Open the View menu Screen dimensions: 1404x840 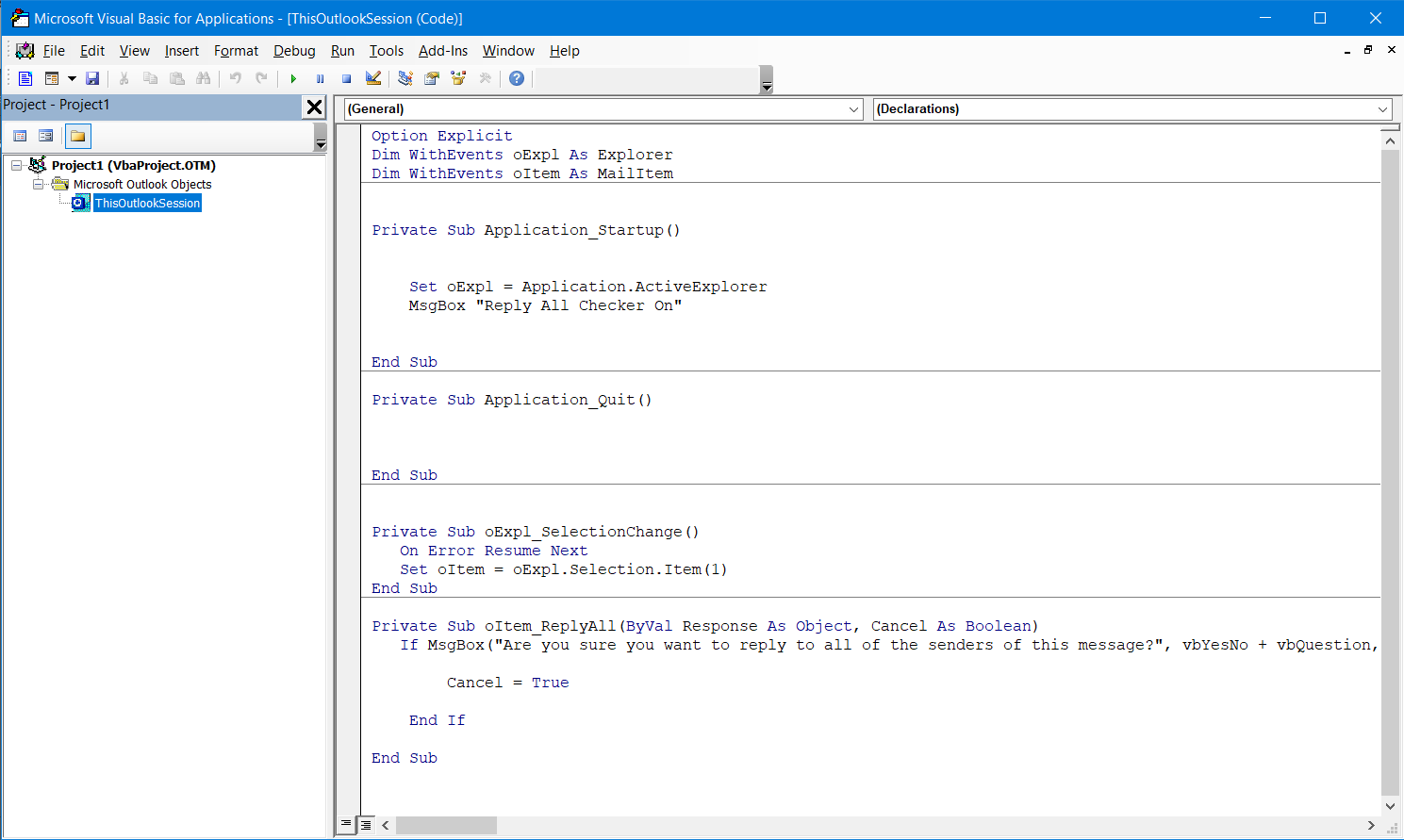point(135,51)
